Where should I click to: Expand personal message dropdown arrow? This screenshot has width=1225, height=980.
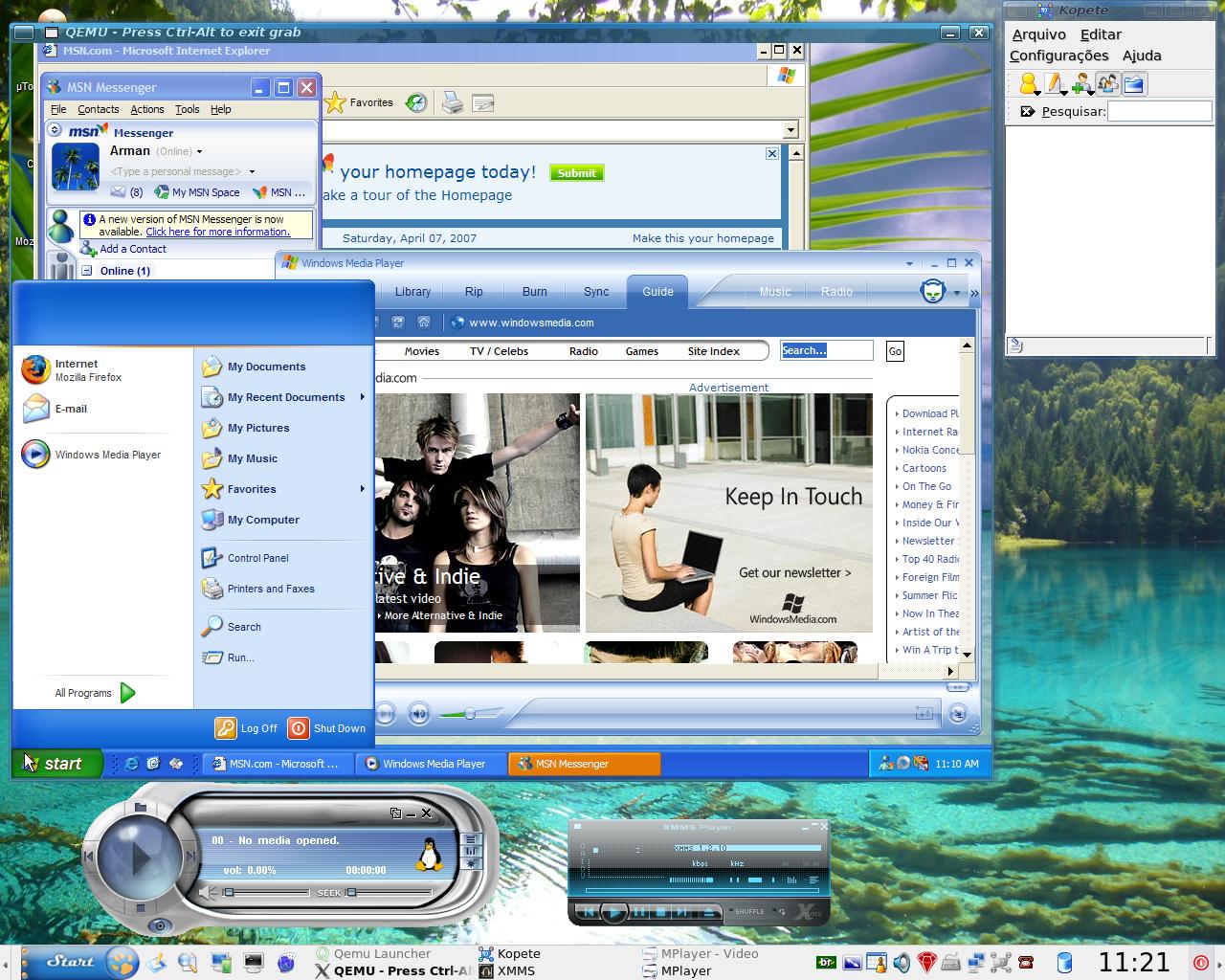pos(252,172)
